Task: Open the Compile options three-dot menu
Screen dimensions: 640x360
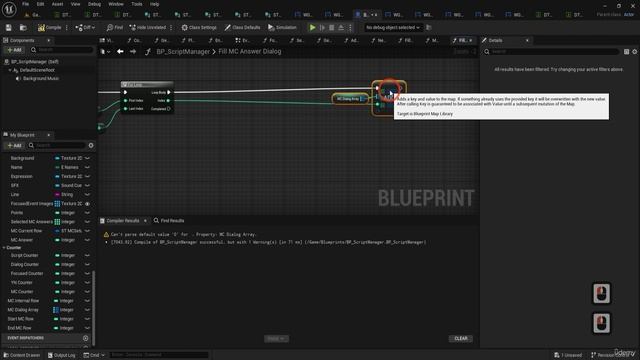Action: pos(67,27)
